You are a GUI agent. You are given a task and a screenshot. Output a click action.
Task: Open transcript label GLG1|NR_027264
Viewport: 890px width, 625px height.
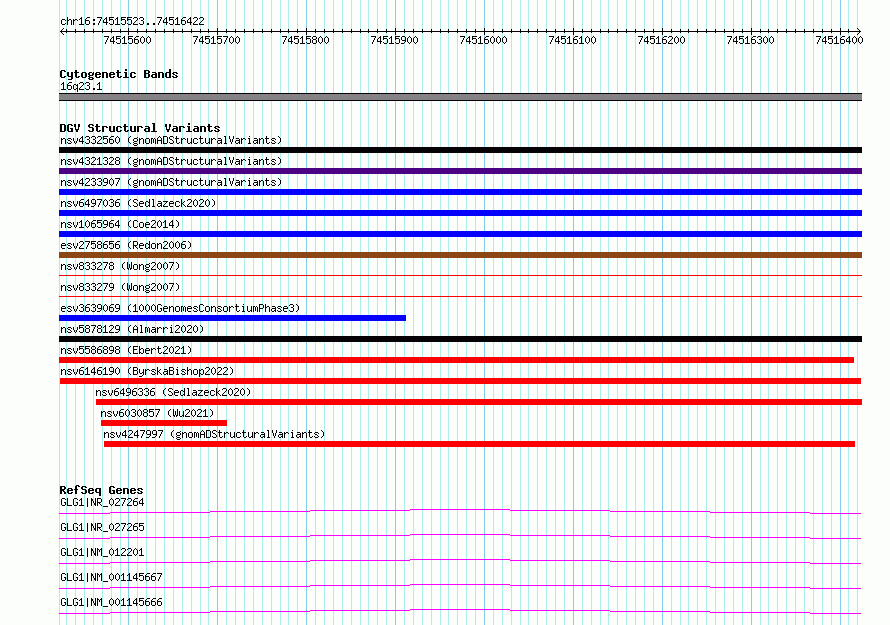tap(102, 502)
